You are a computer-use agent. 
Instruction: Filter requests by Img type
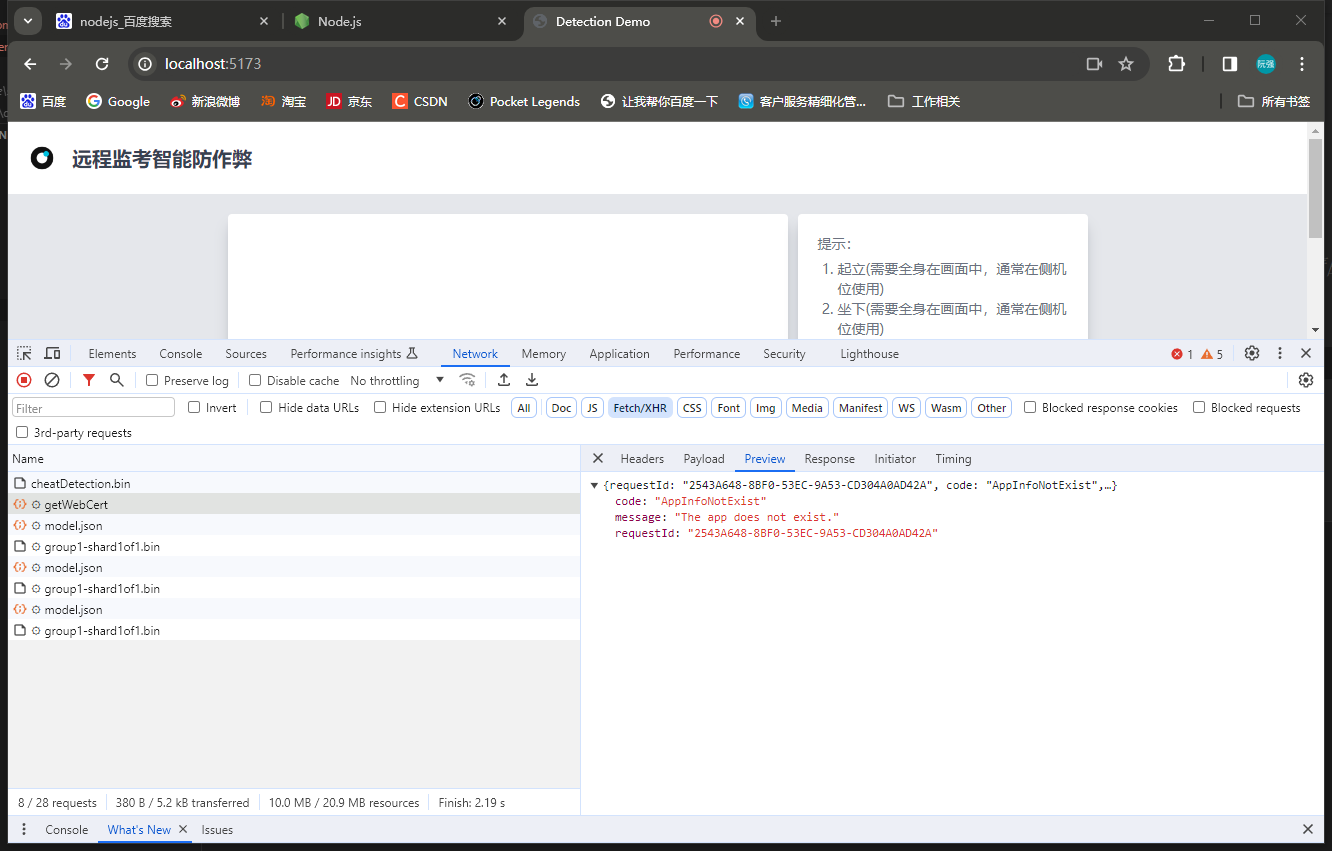coord(766,408)
